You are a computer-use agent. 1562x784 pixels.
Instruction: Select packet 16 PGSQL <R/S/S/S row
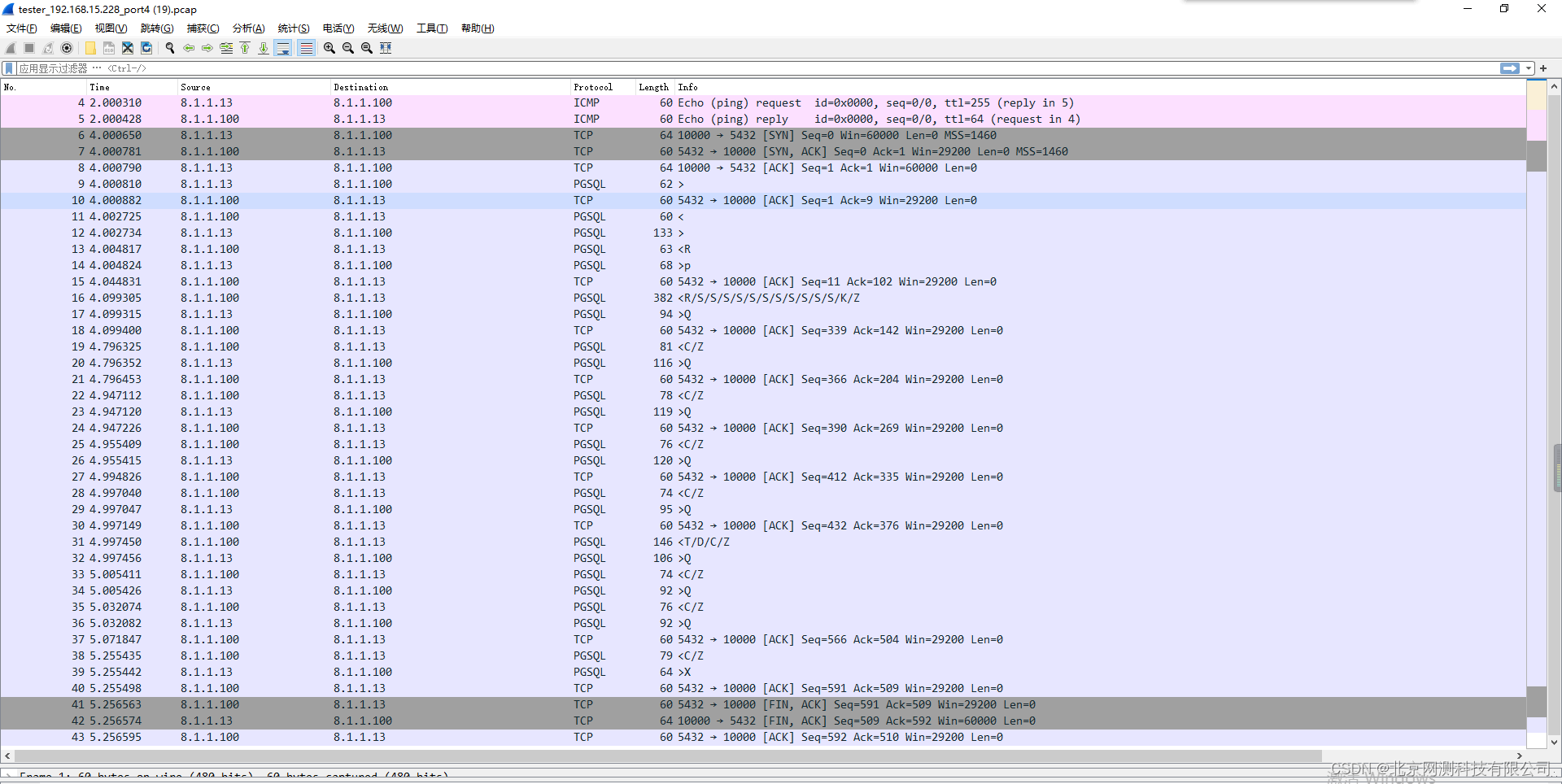[763, 298]
